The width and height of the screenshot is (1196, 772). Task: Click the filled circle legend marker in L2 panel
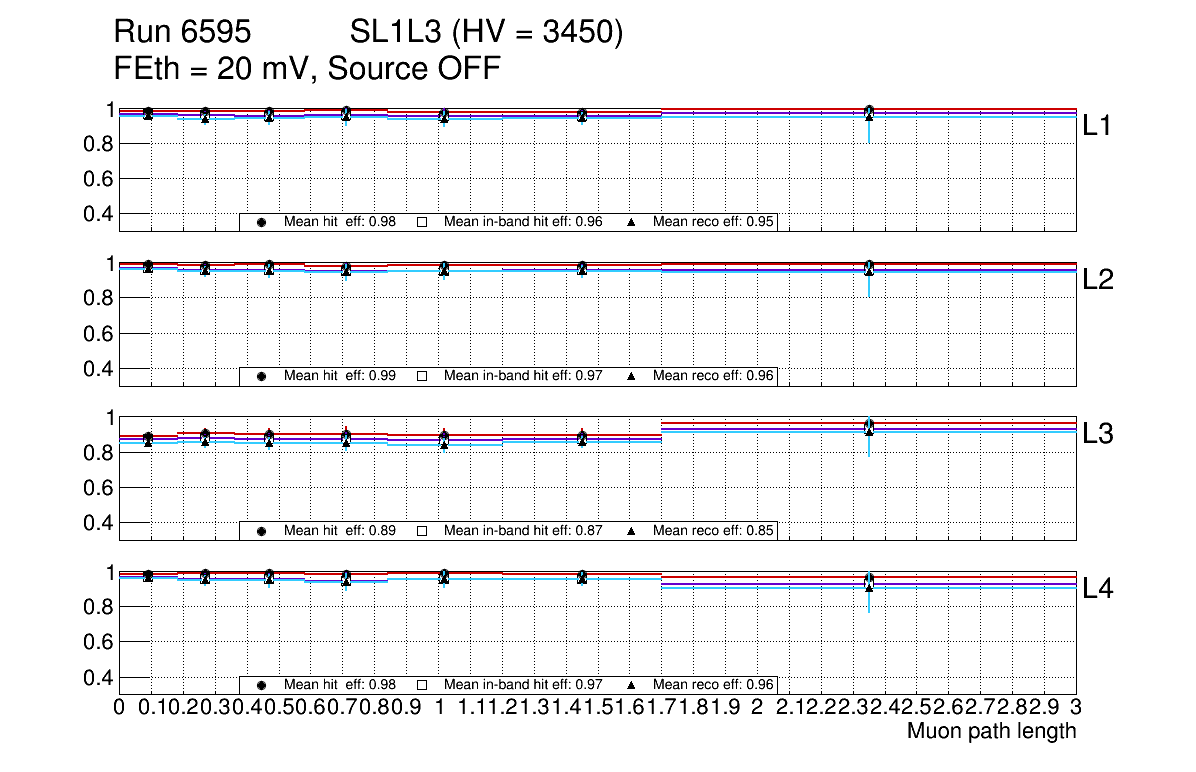pos(261,376)
